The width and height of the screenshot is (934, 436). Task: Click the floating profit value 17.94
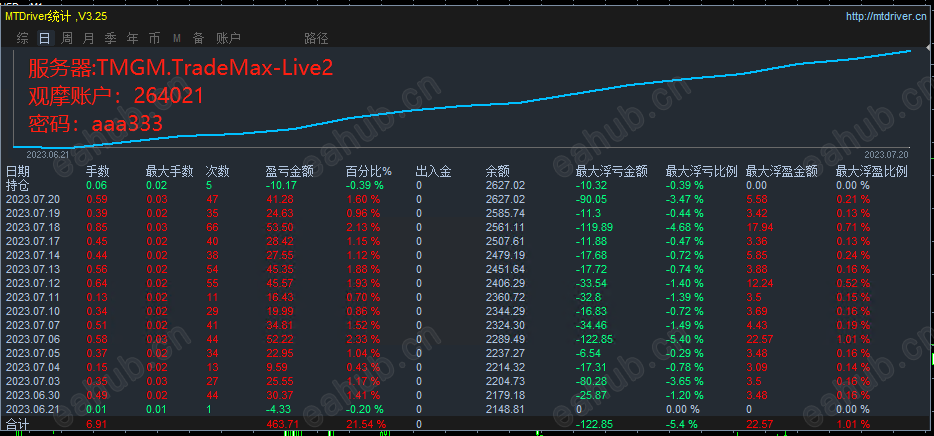point(760,227)
